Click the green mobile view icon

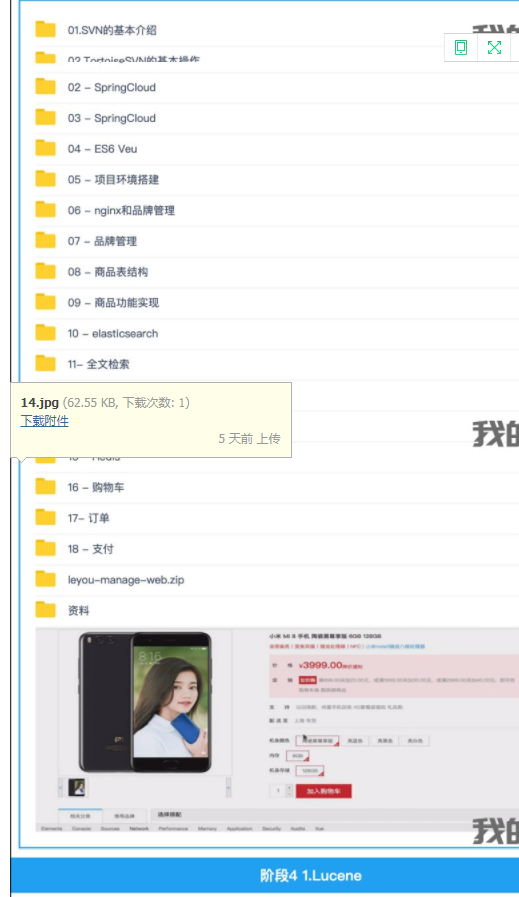coord(461,47)
